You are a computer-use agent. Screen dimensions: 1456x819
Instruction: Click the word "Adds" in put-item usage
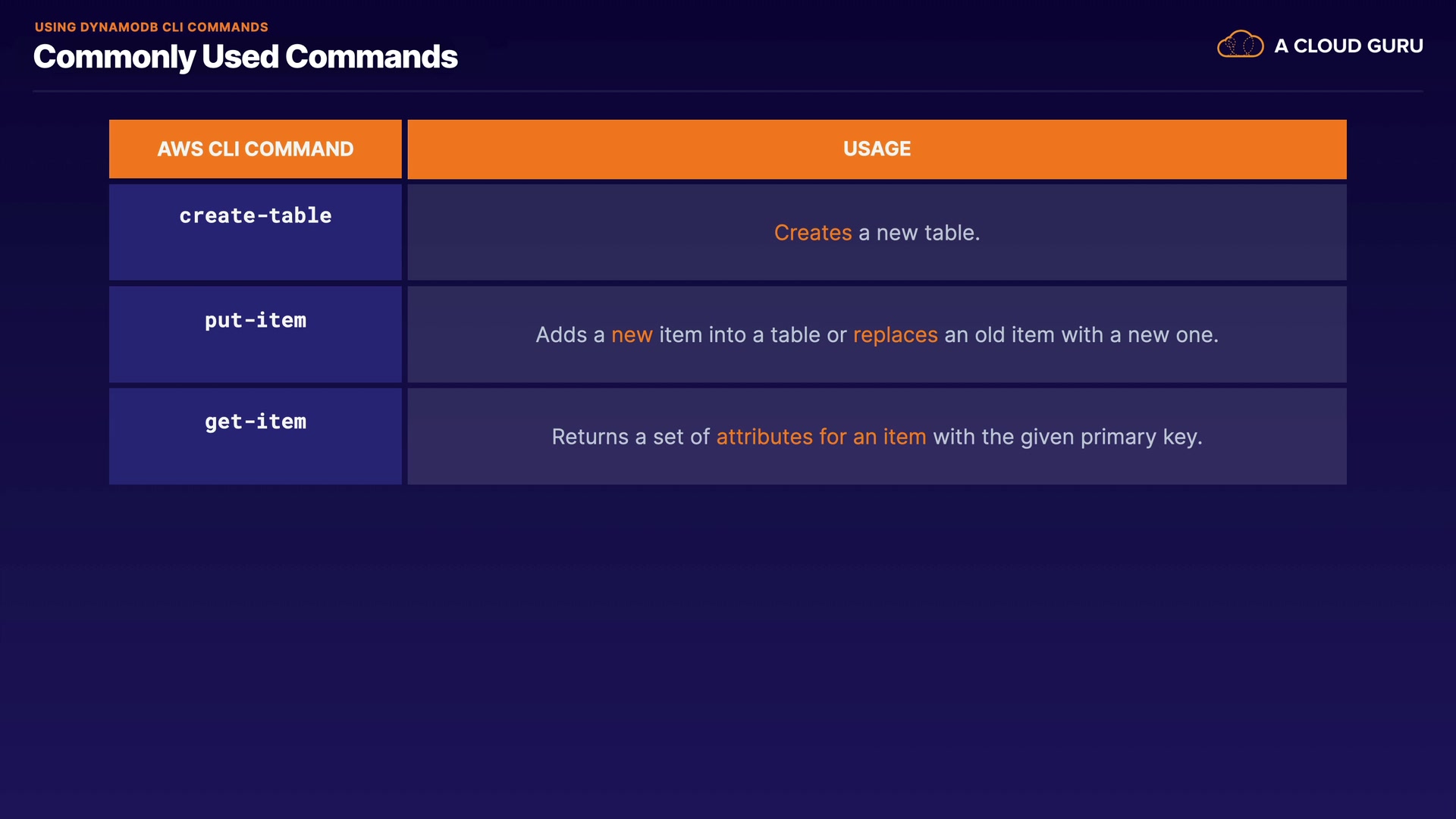561,335
